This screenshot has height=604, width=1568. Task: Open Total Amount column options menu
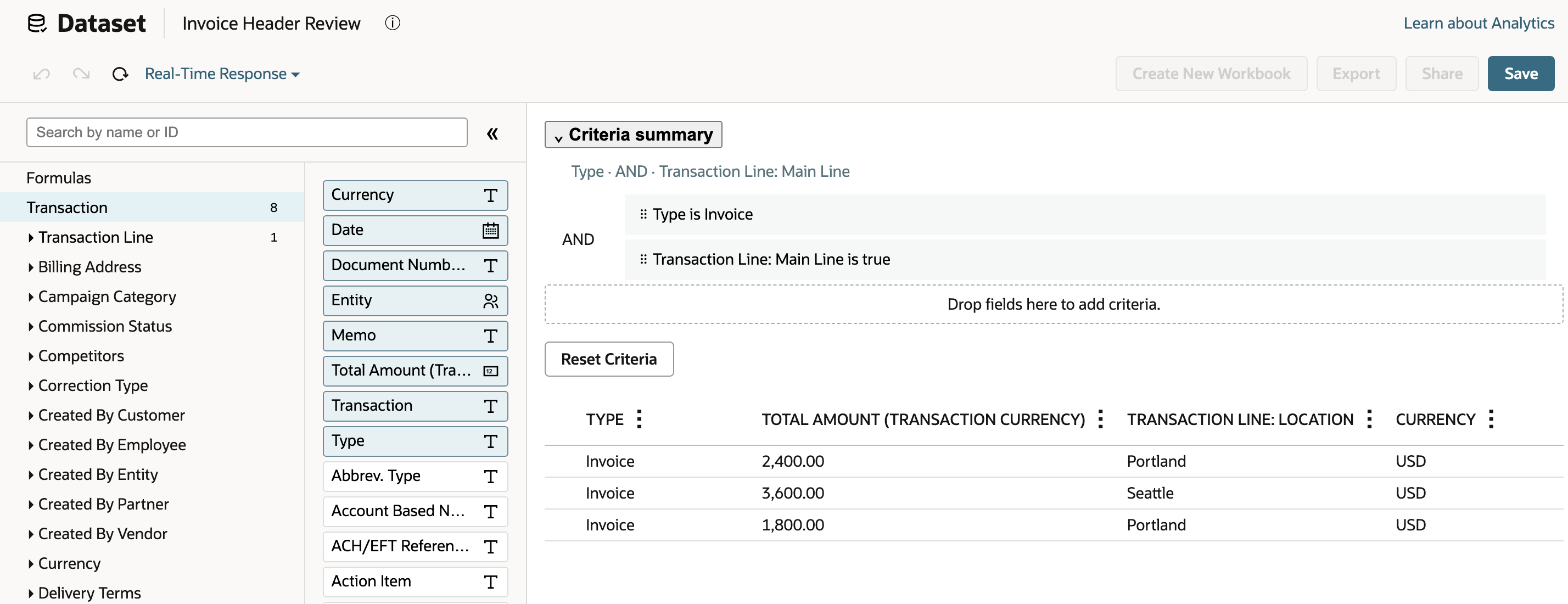[1101, 419]
